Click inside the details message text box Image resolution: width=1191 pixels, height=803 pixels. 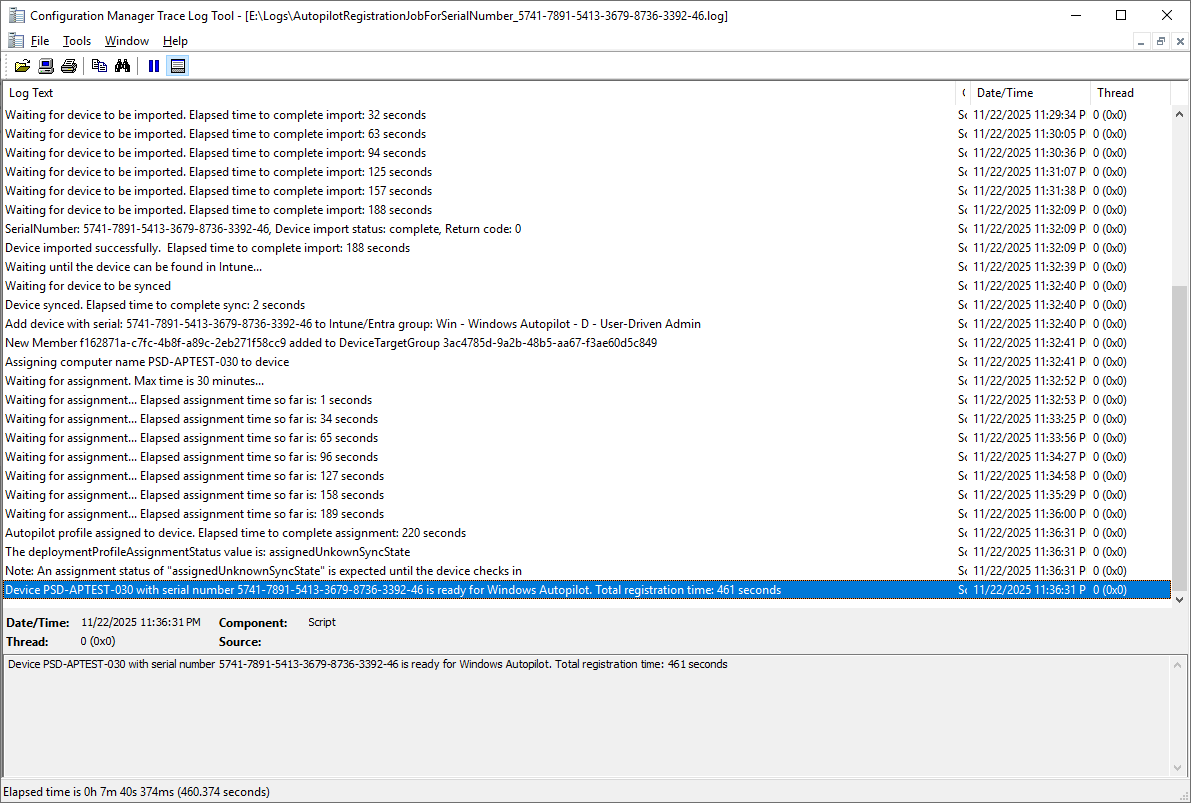coord(586,715)
